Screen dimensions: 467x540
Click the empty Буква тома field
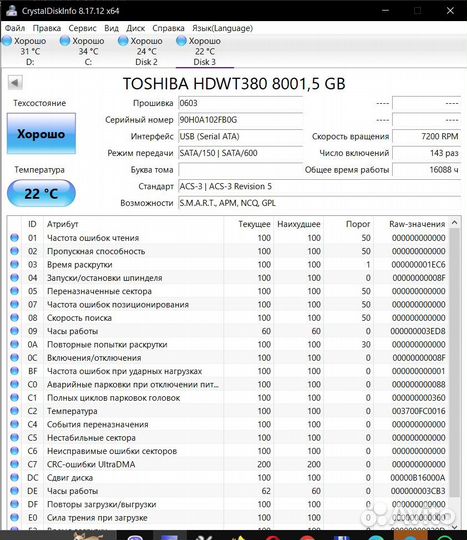[x=240, y=169]
